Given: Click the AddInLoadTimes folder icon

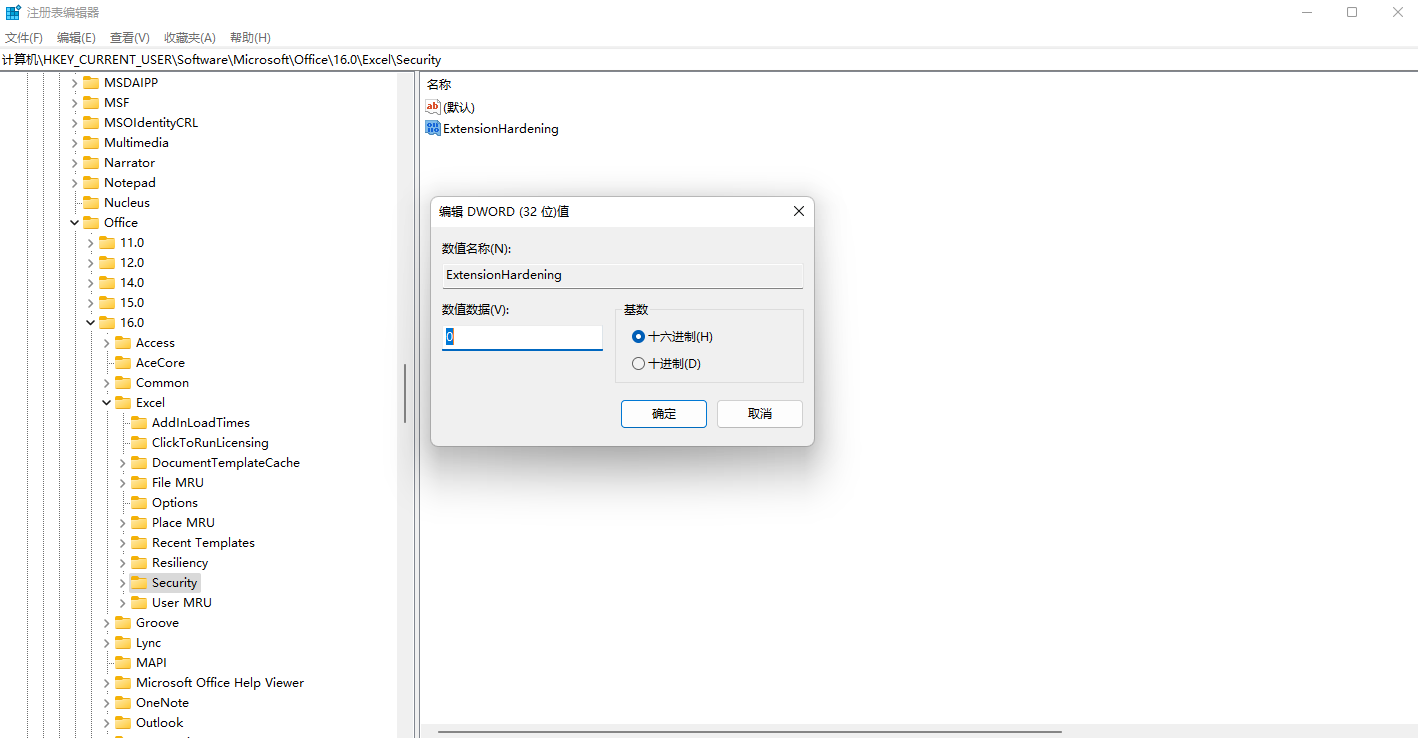Looking at the screenshot, I should pos(139,422).
